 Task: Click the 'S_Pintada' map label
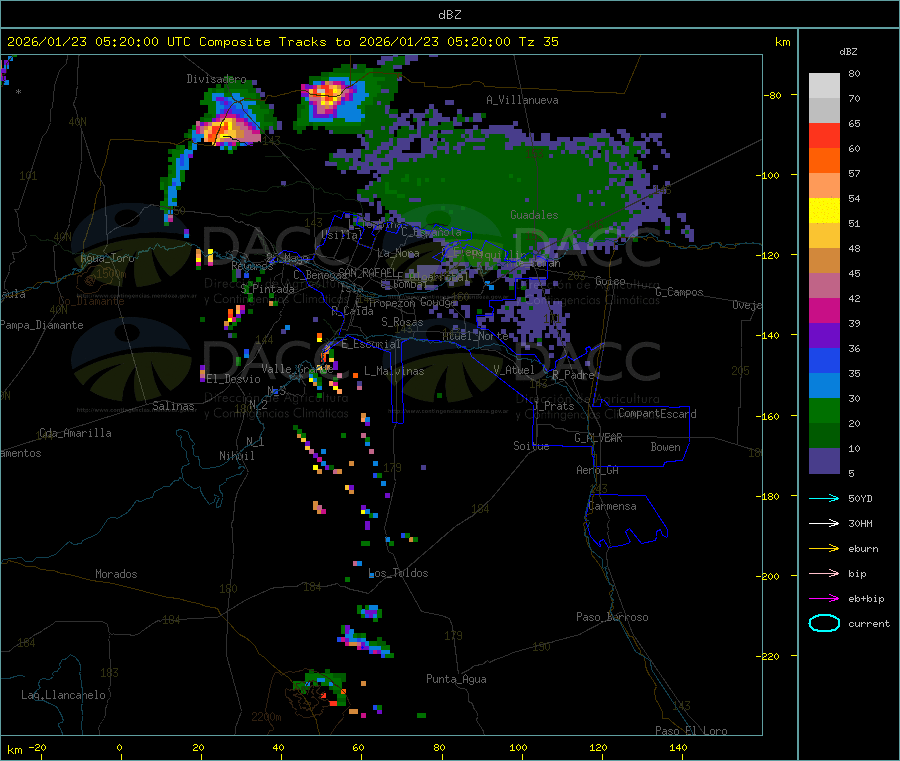(x=267, y=289)
